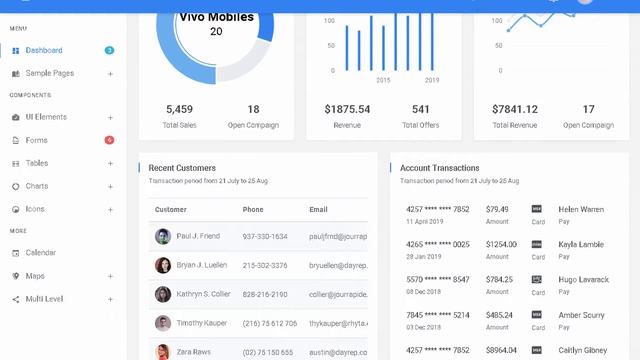Click the $7841.12 Total Revenue figure

515,109
